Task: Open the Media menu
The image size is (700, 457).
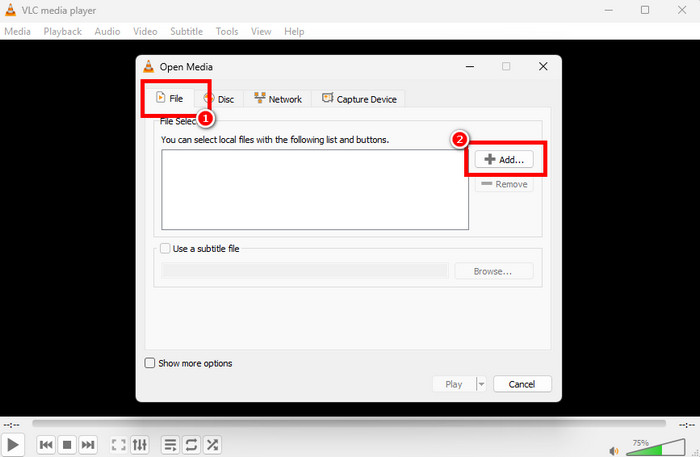Action: click(x=17, y=31)
